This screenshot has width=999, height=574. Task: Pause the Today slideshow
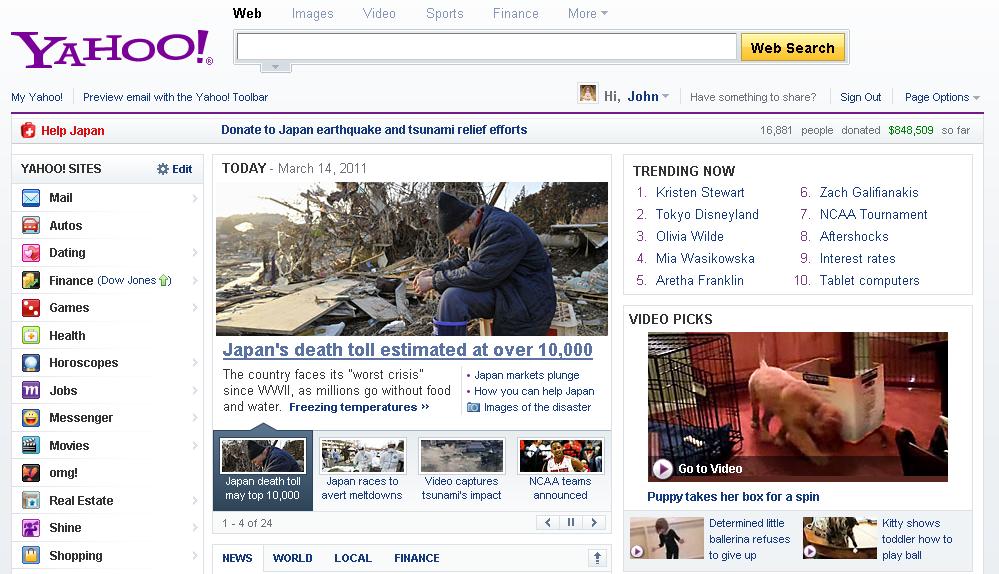pos(571,522)
